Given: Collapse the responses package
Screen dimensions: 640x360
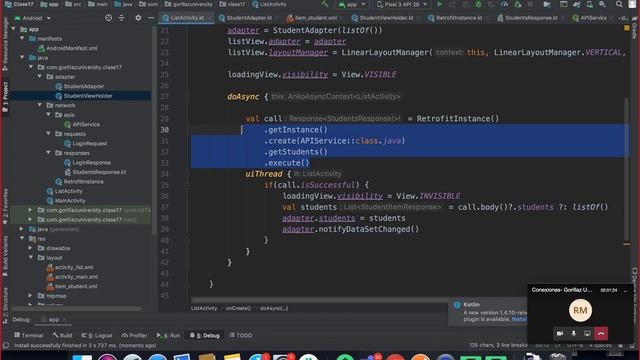Looking at the screenshot, I should click(x=48, y=153).
